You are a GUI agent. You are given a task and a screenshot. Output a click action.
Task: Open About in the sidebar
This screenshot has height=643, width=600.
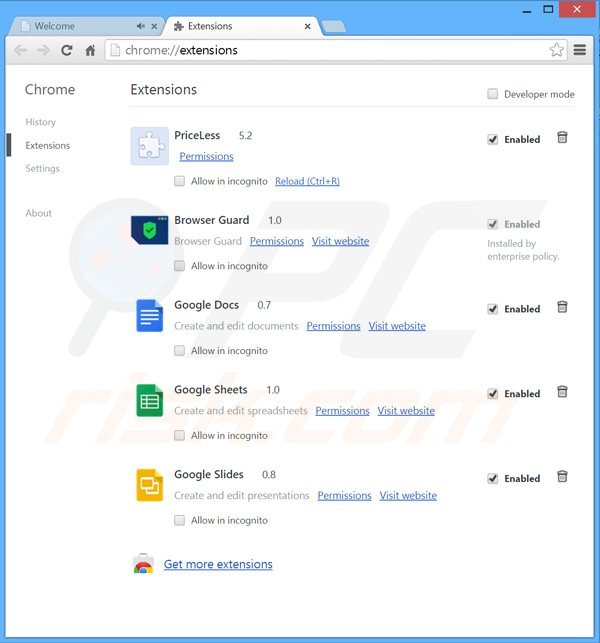(x=39, y=213)
